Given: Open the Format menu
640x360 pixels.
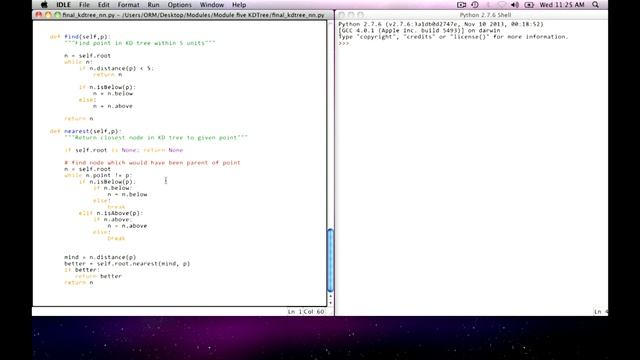Looking at the screenshot, I should (x=128, y=5).
